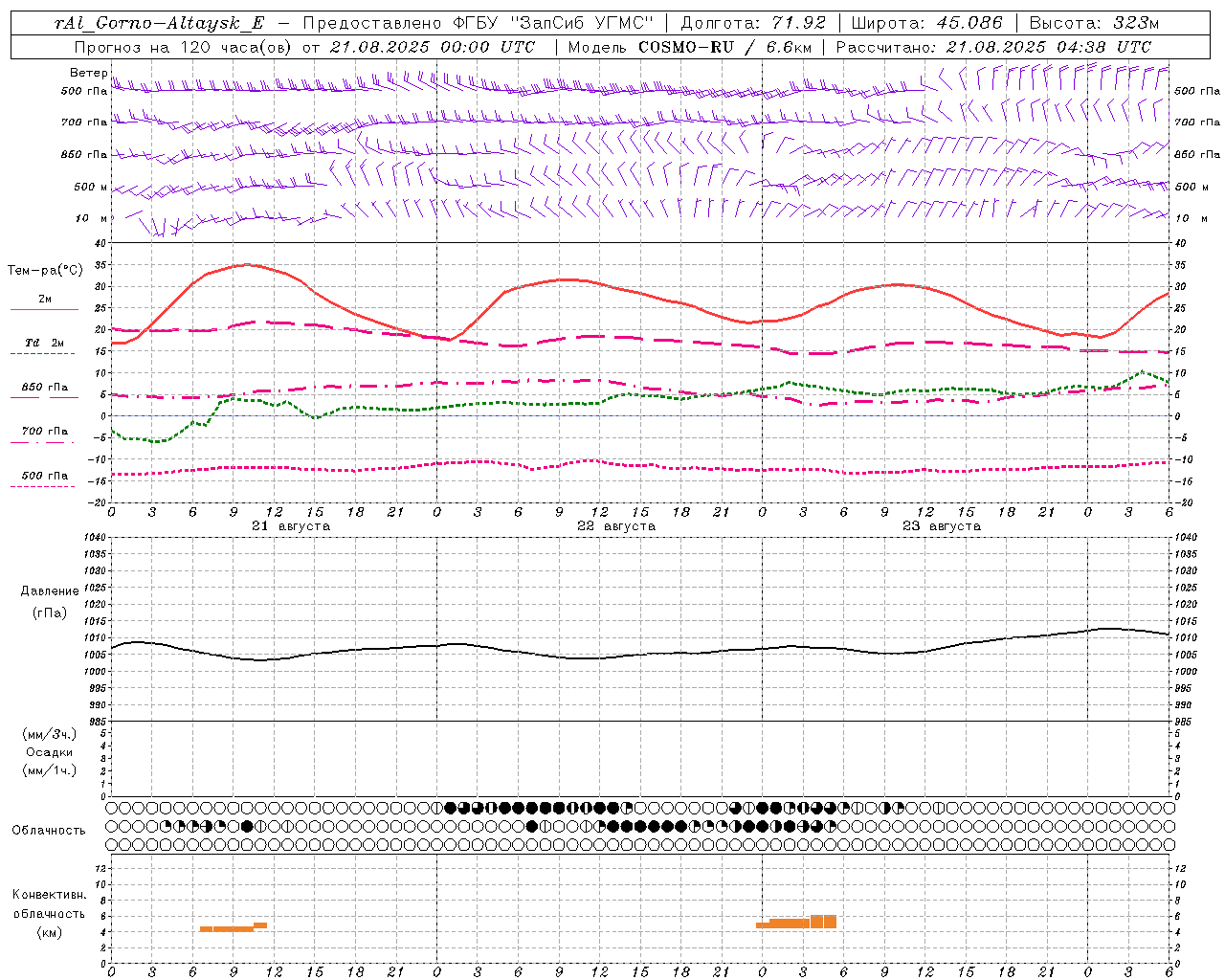The image size is (1225, 980).
Task: Click the Ветер wind panel label
Action: pos(88,73)
